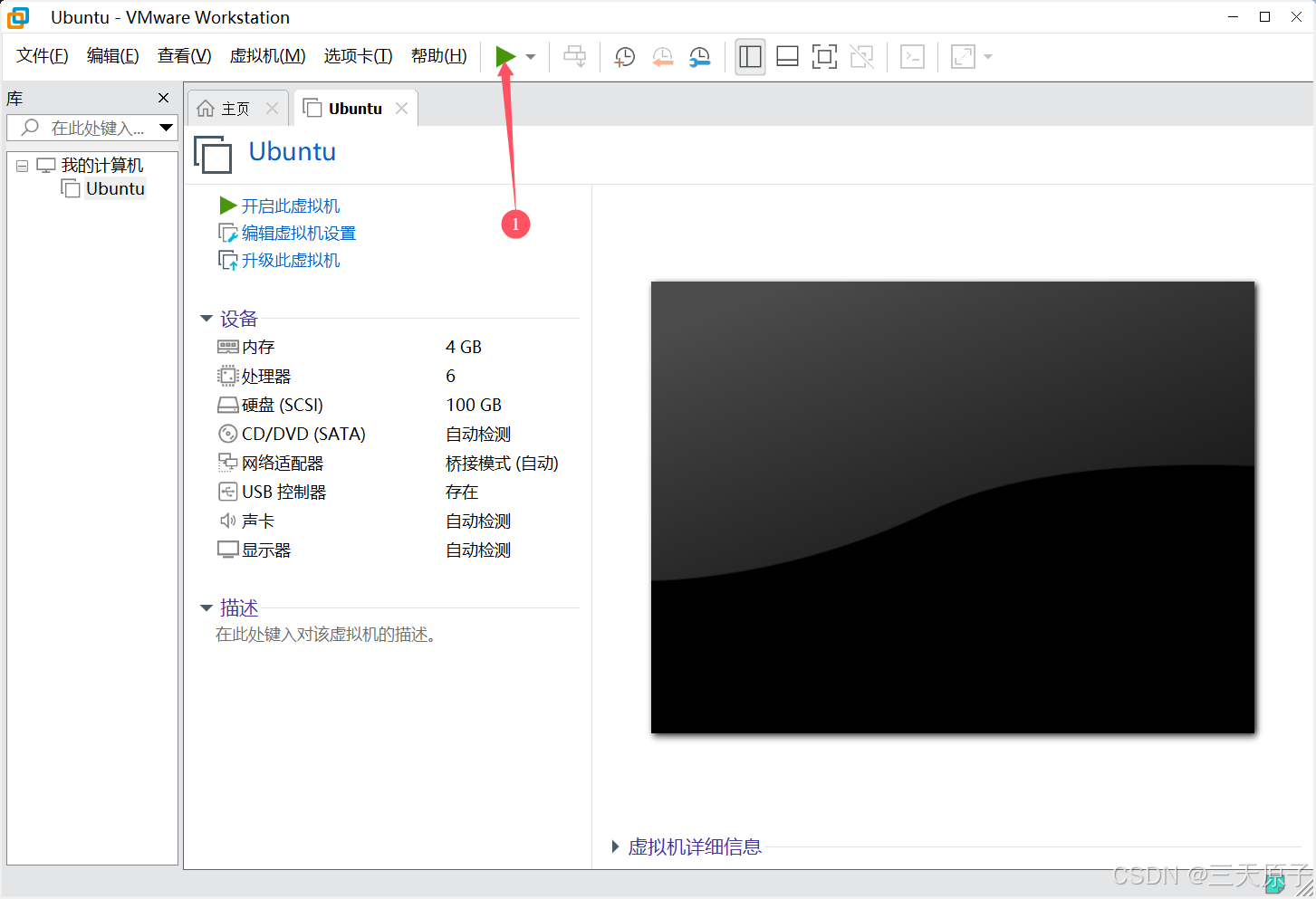Click 升级此虚拟机 link
This screenshot has width=1316, height=899.
290,260
